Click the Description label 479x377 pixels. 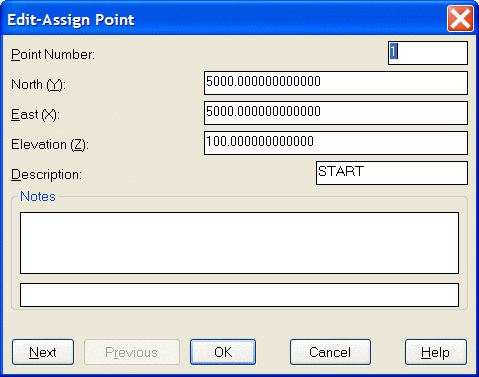pyautogui.click(x=46, y=175)
